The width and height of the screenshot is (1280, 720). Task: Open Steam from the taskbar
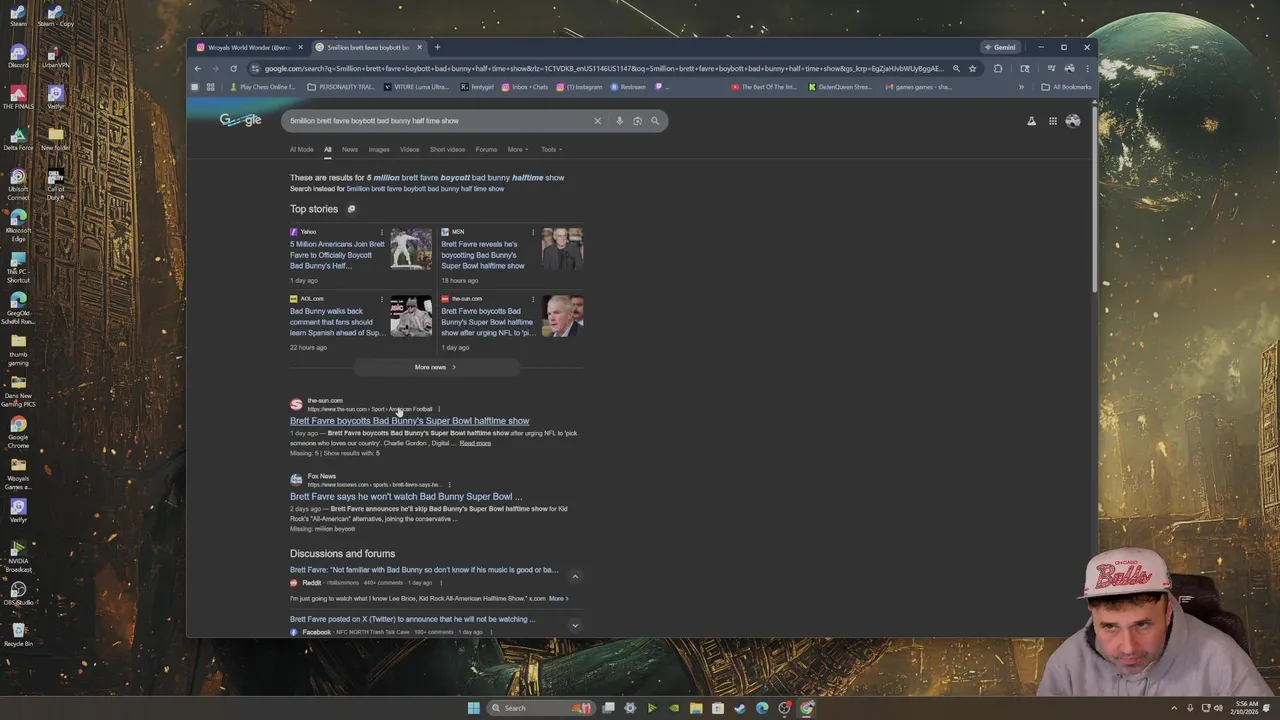(740, 708)
